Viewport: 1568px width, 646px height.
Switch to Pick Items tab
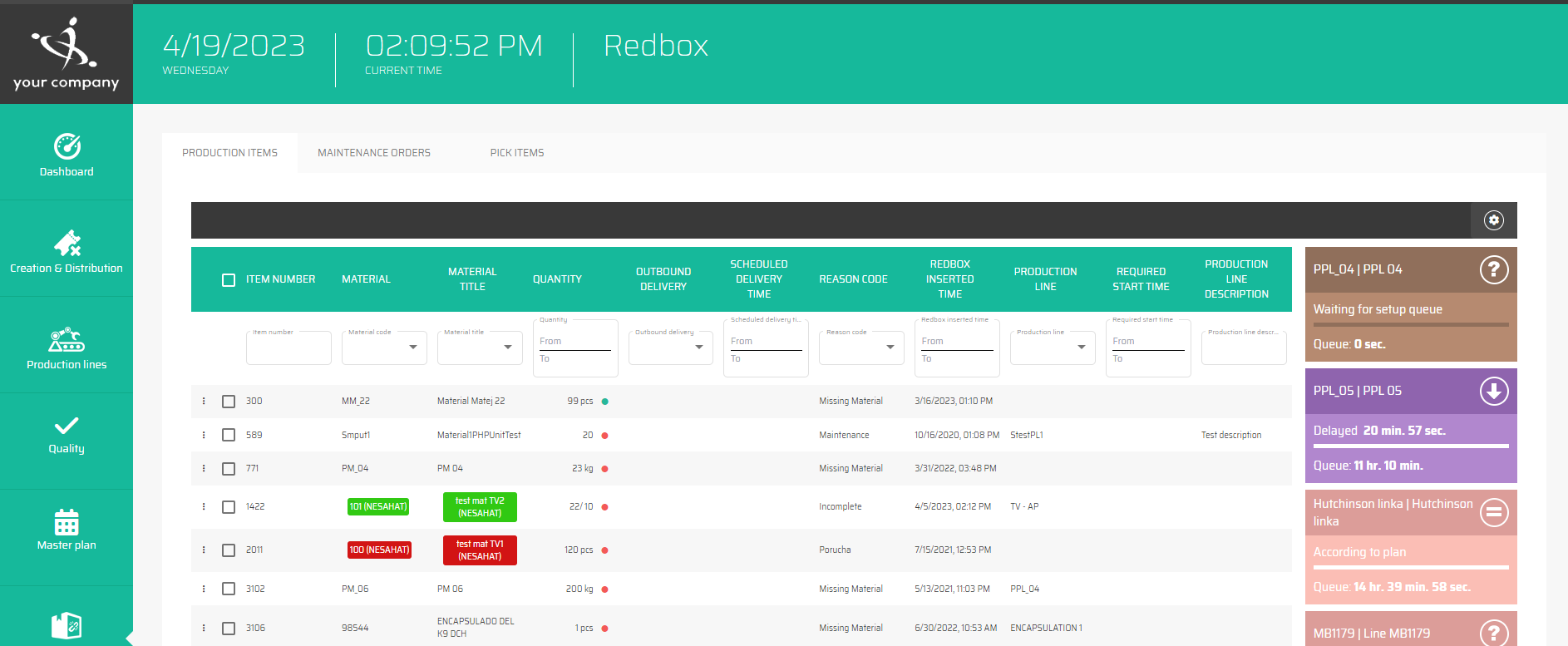coord(516,153)
